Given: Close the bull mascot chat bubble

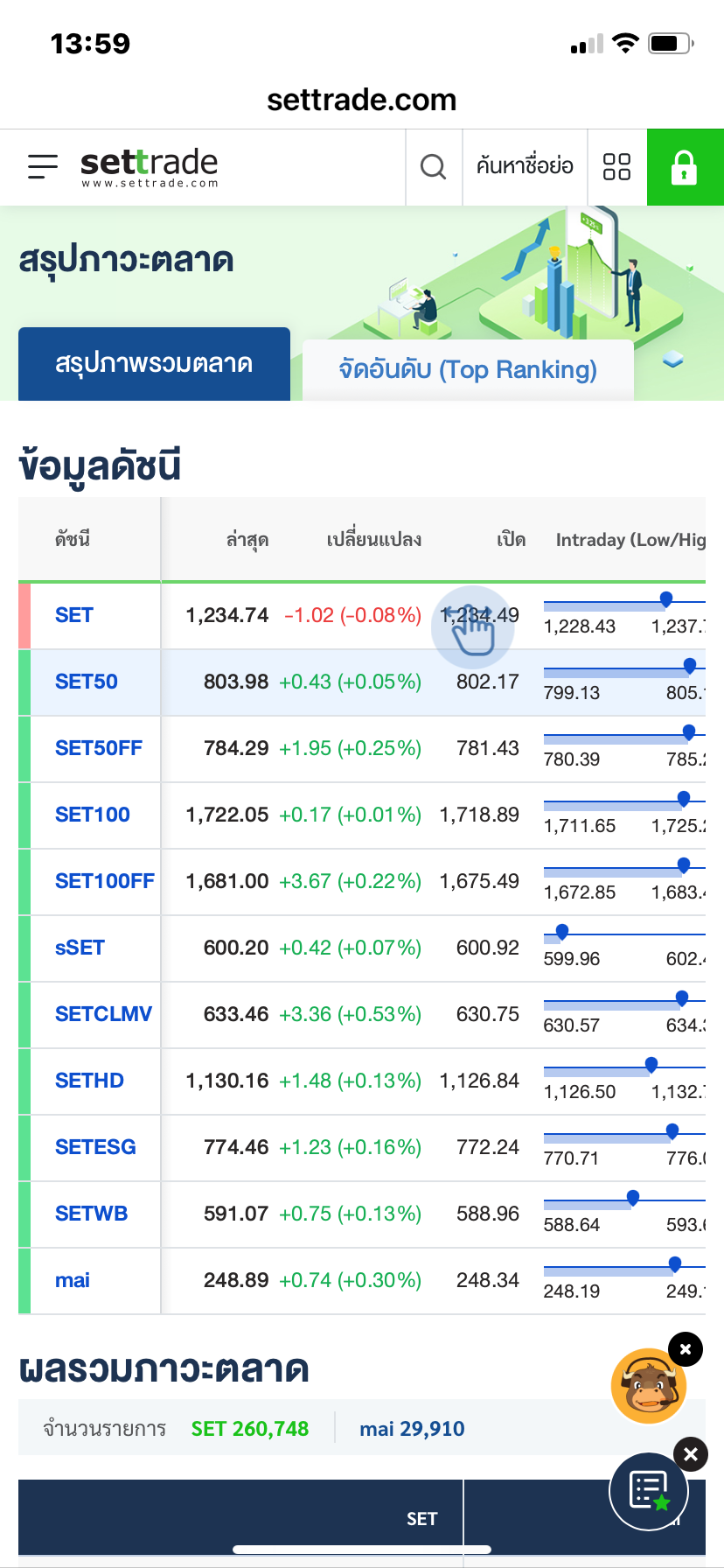Looking at the screenshot, I should tap(686, 1349).
